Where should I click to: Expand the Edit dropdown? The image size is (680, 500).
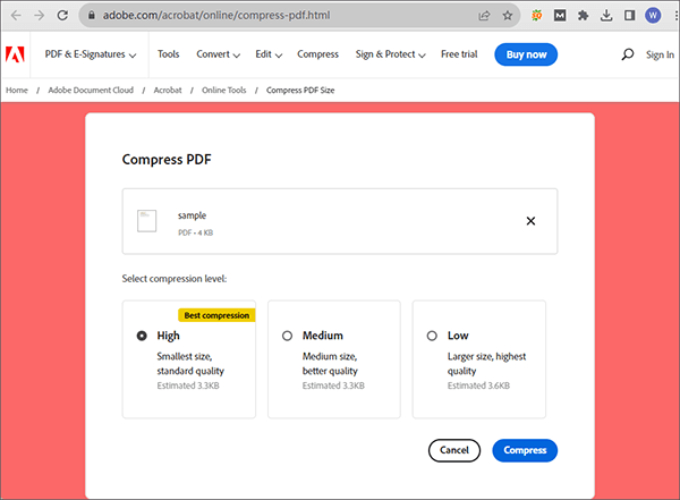[268, 55]
